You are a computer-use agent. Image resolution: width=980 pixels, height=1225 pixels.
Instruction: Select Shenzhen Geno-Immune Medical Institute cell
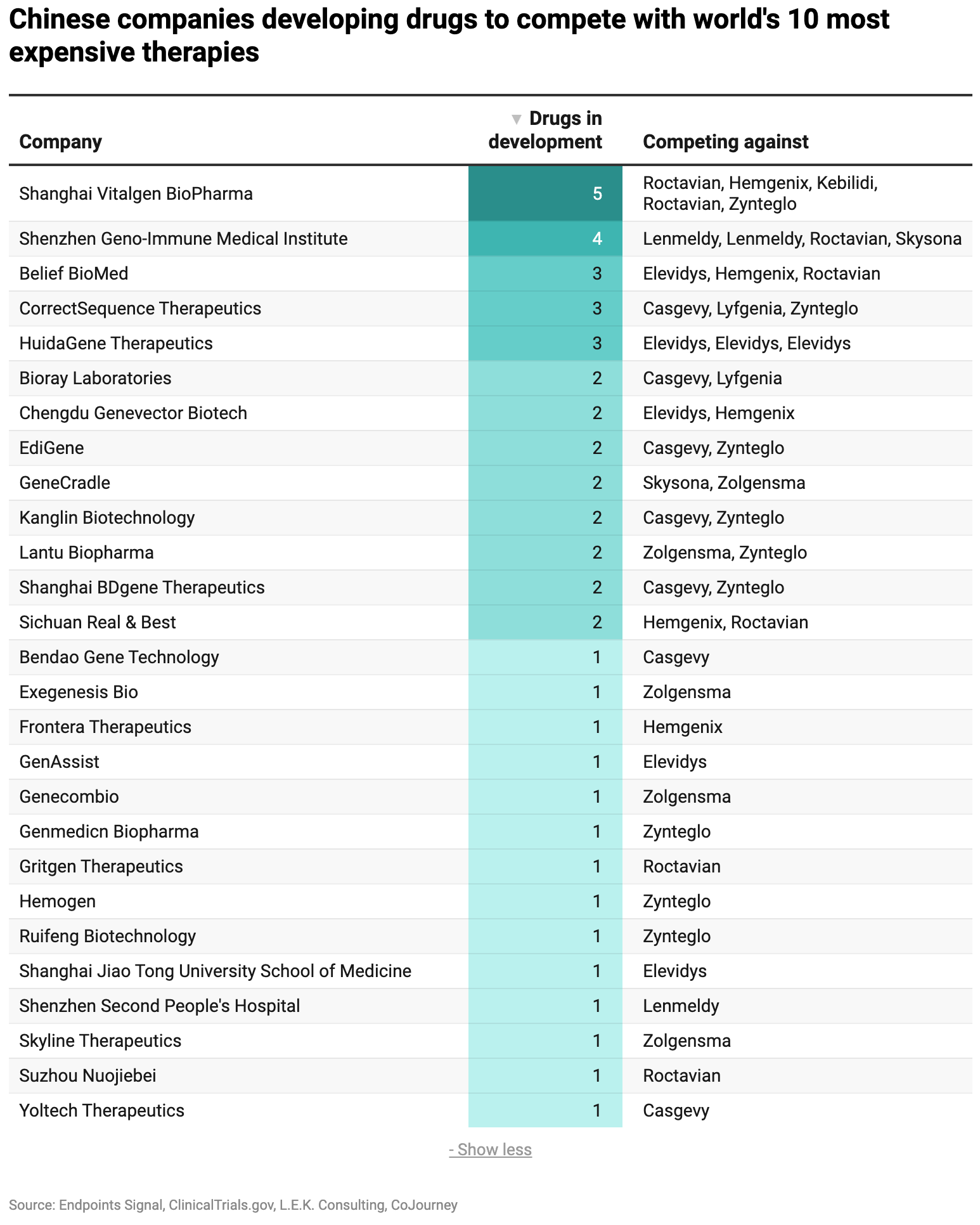pyautogui.click(x=184, y=239)
